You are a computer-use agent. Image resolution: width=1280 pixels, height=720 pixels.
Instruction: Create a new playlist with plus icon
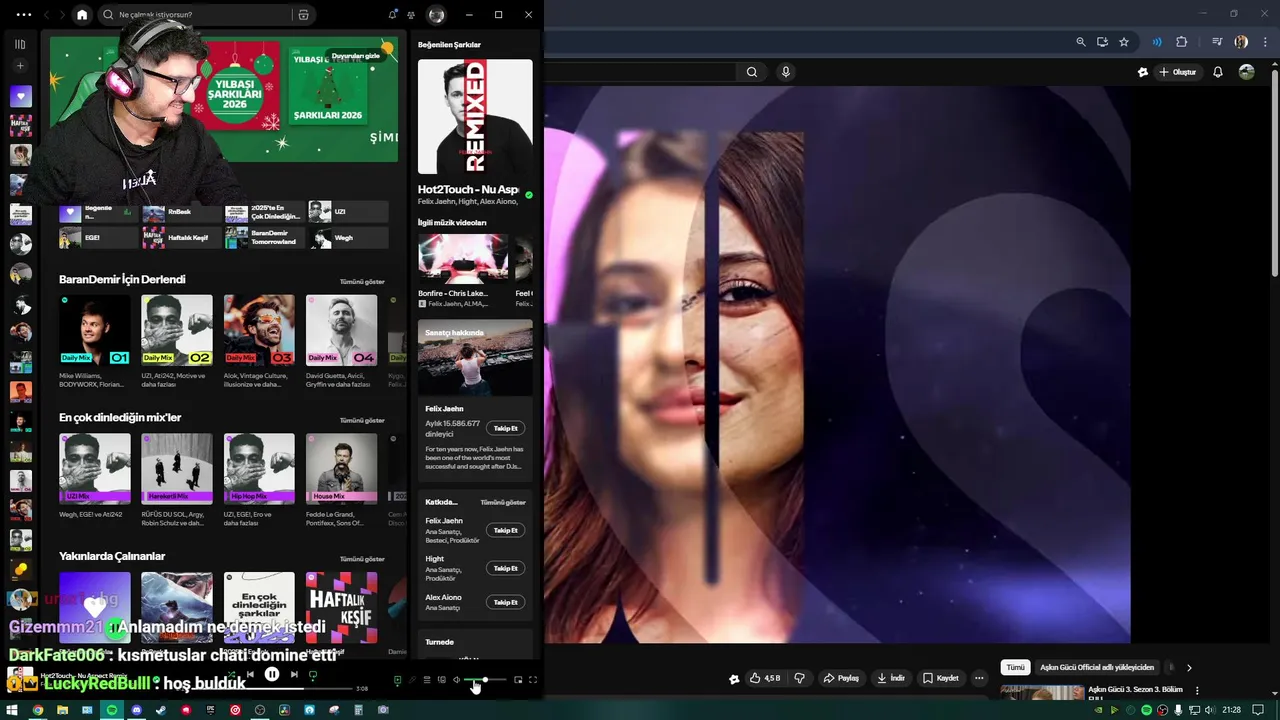click(x=20, y=66)
